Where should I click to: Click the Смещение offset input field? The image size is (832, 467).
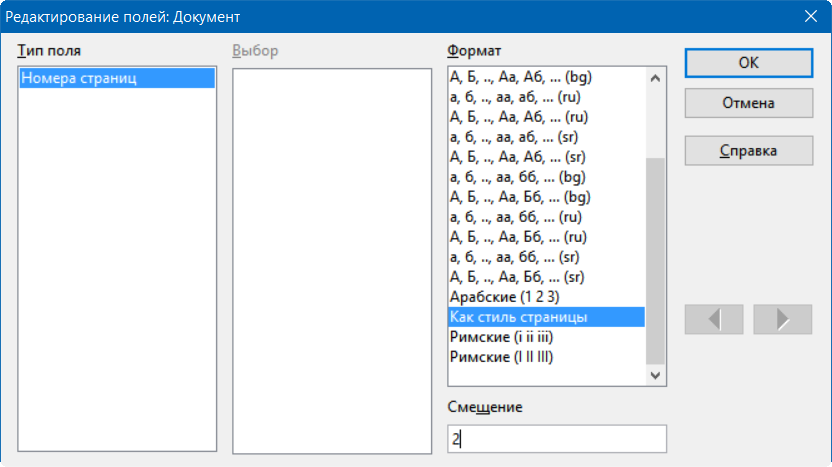[556, 439]
